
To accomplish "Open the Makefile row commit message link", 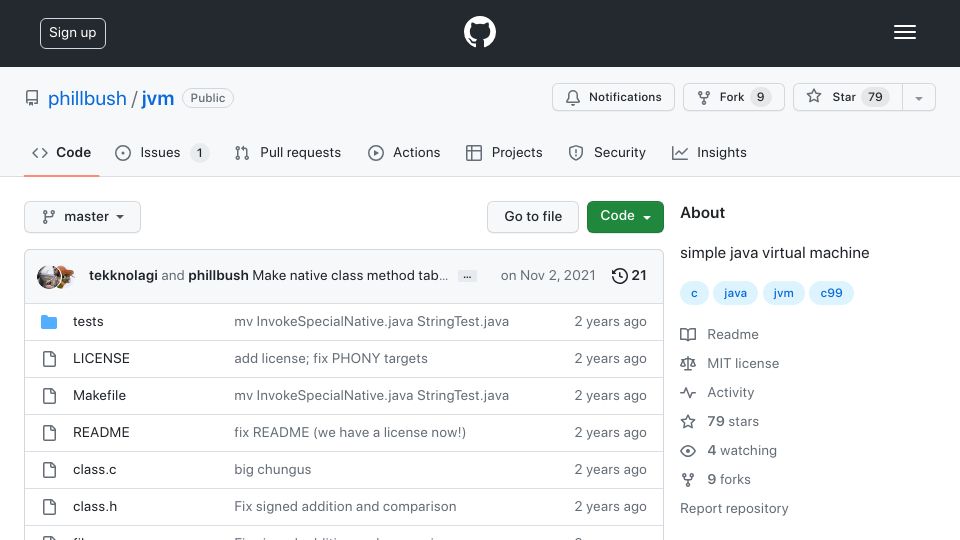I will (371, 396).
